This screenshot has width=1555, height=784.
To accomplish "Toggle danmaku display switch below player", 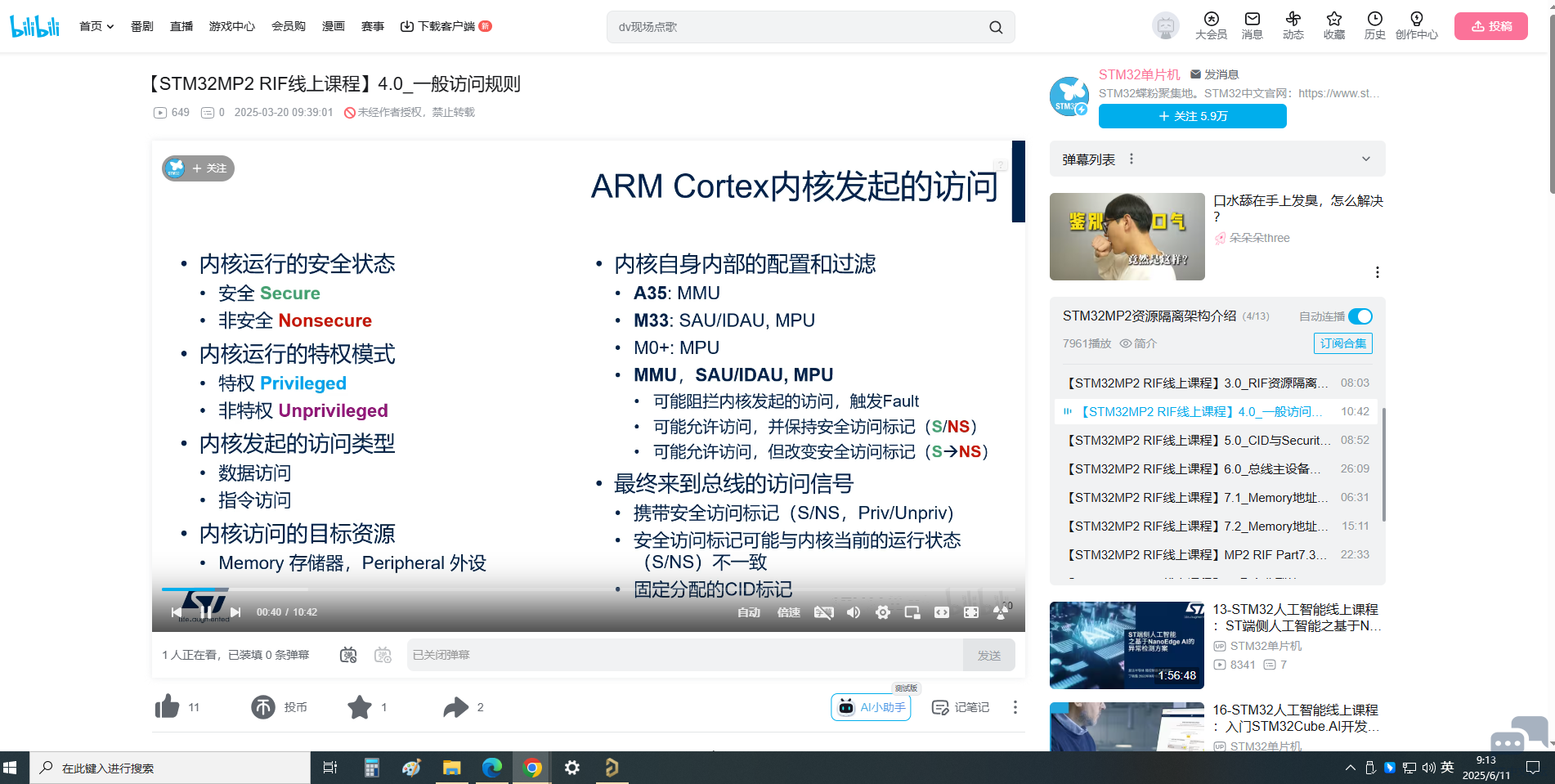I will click(x=348, y=655).
